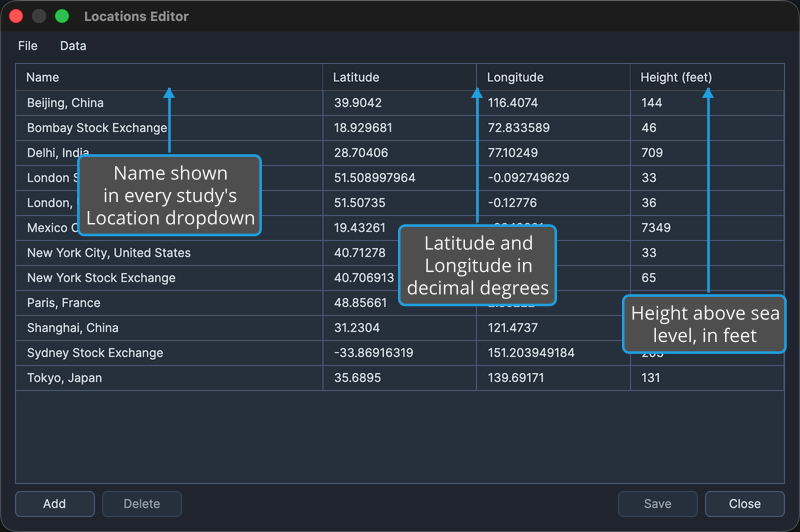Click longitude value -0.12776
The image size is (800, 532).
tap(512, 202)
